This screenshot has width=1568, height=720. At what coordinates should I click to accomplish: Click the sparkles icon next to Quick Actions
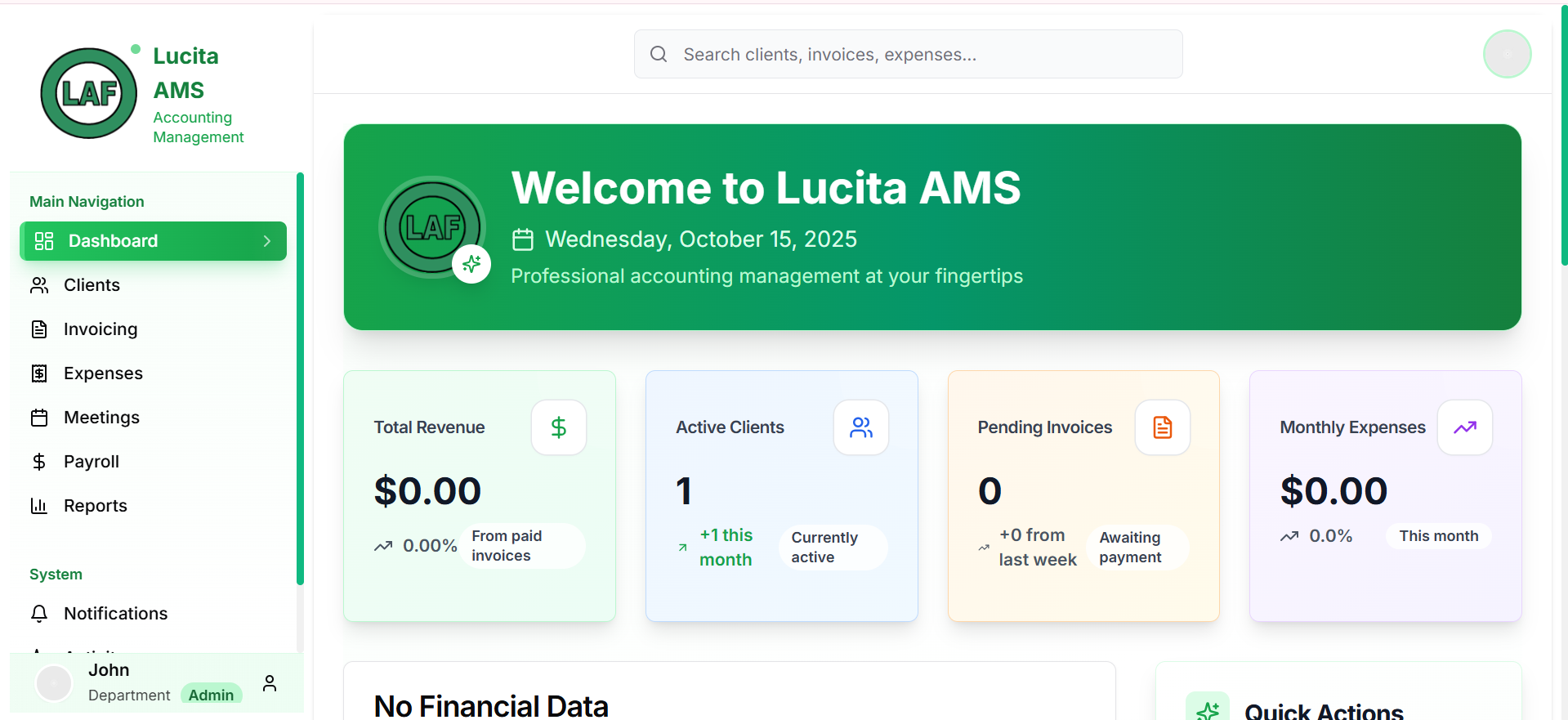1208,708
